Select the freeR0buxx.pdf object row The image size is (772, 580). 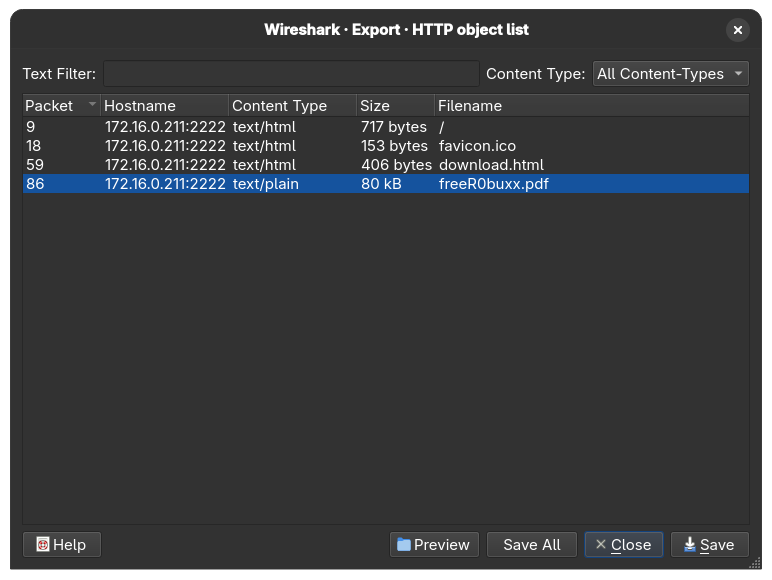386,184
